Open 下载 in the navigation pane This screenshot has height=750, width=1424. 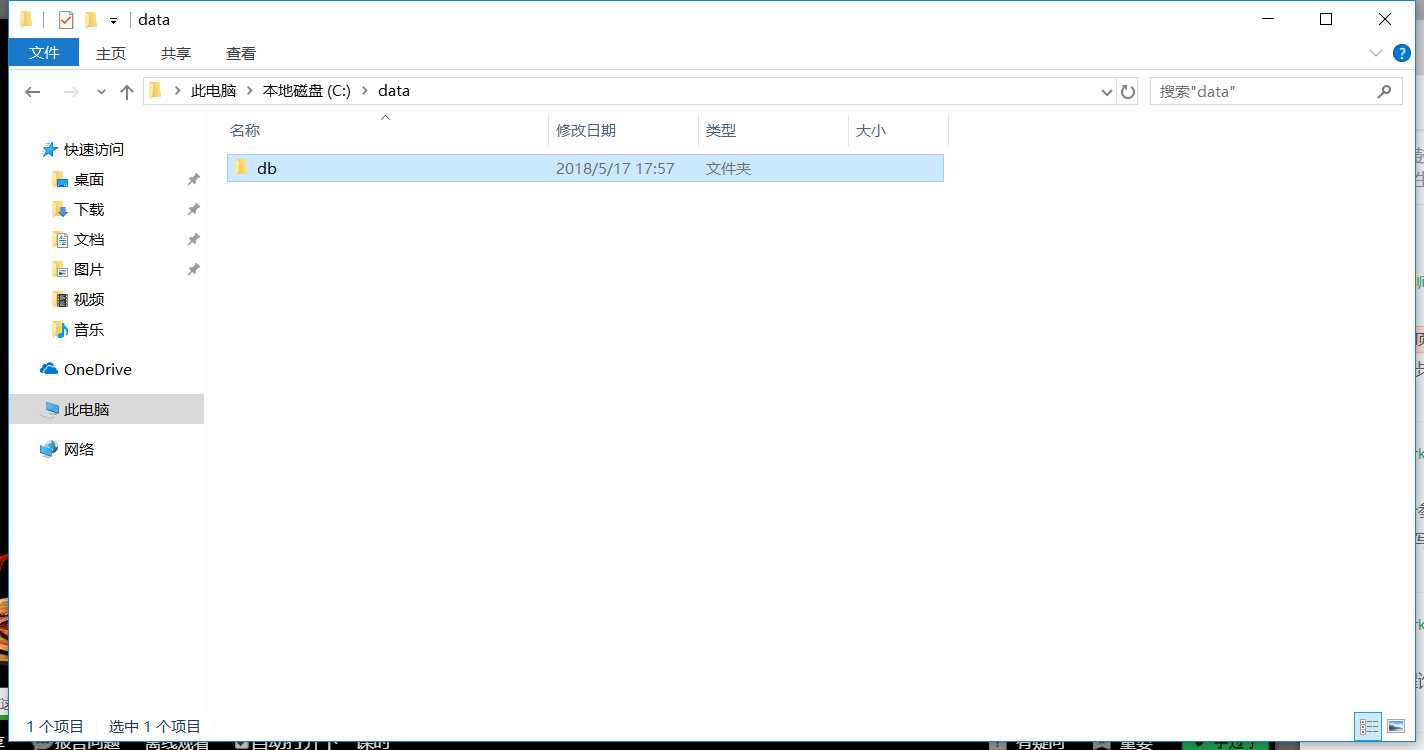(x=89, y=209)
